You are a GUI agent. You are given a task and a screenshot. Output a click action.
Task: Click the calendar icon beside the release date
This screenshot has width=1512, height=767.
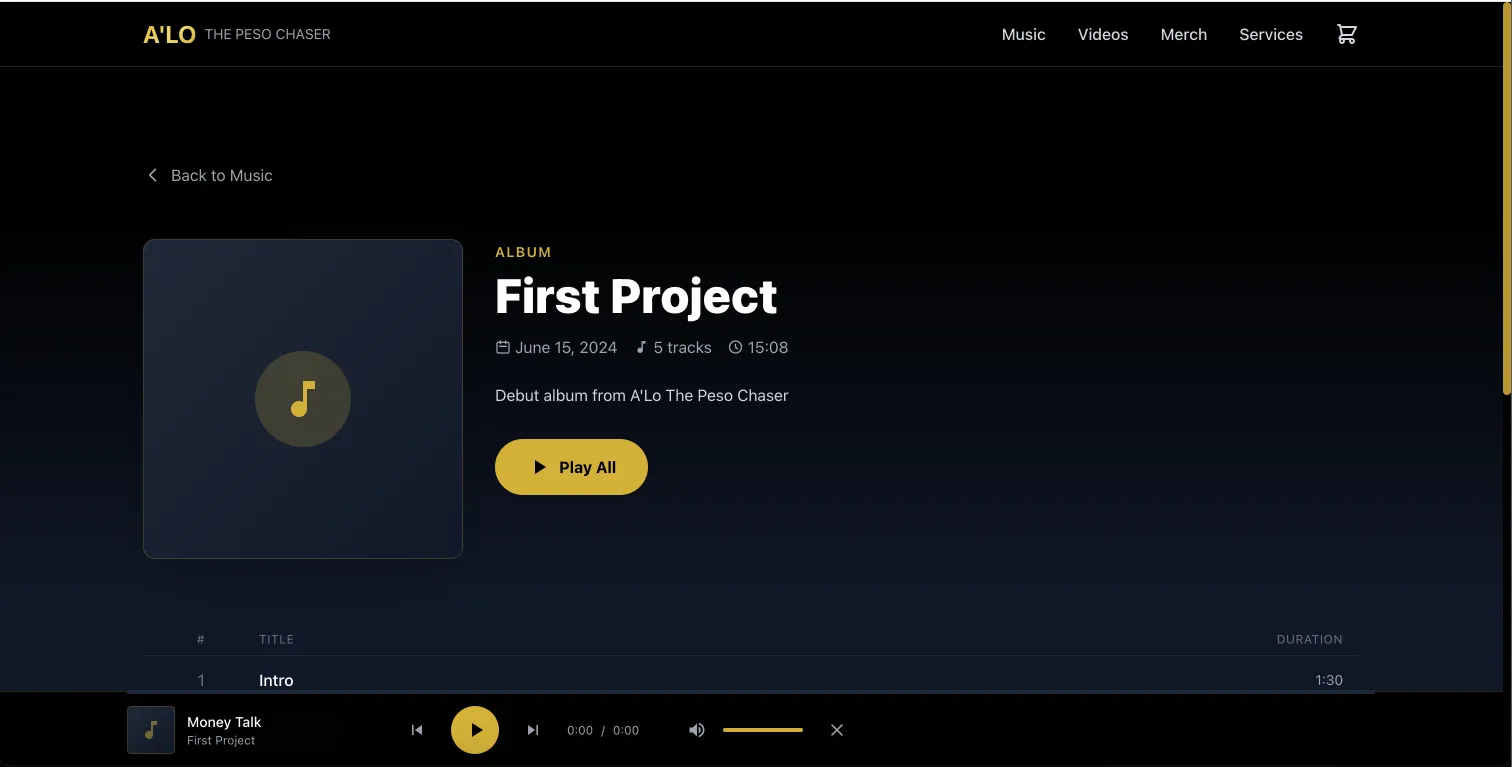coord(502,347)
